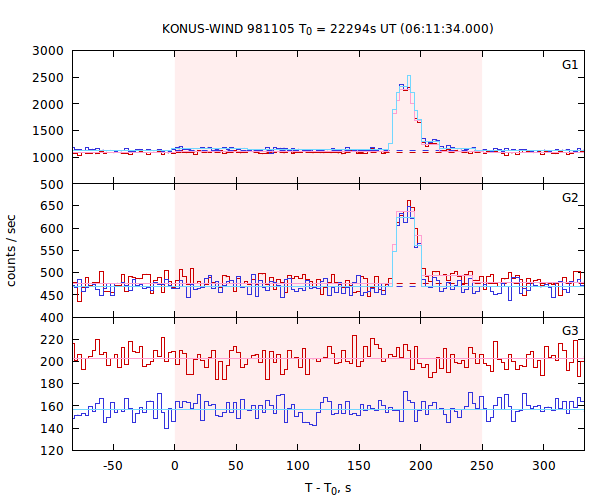Click the 180 y-axis tick label
The image size is (600, 500).
point(52,384)
